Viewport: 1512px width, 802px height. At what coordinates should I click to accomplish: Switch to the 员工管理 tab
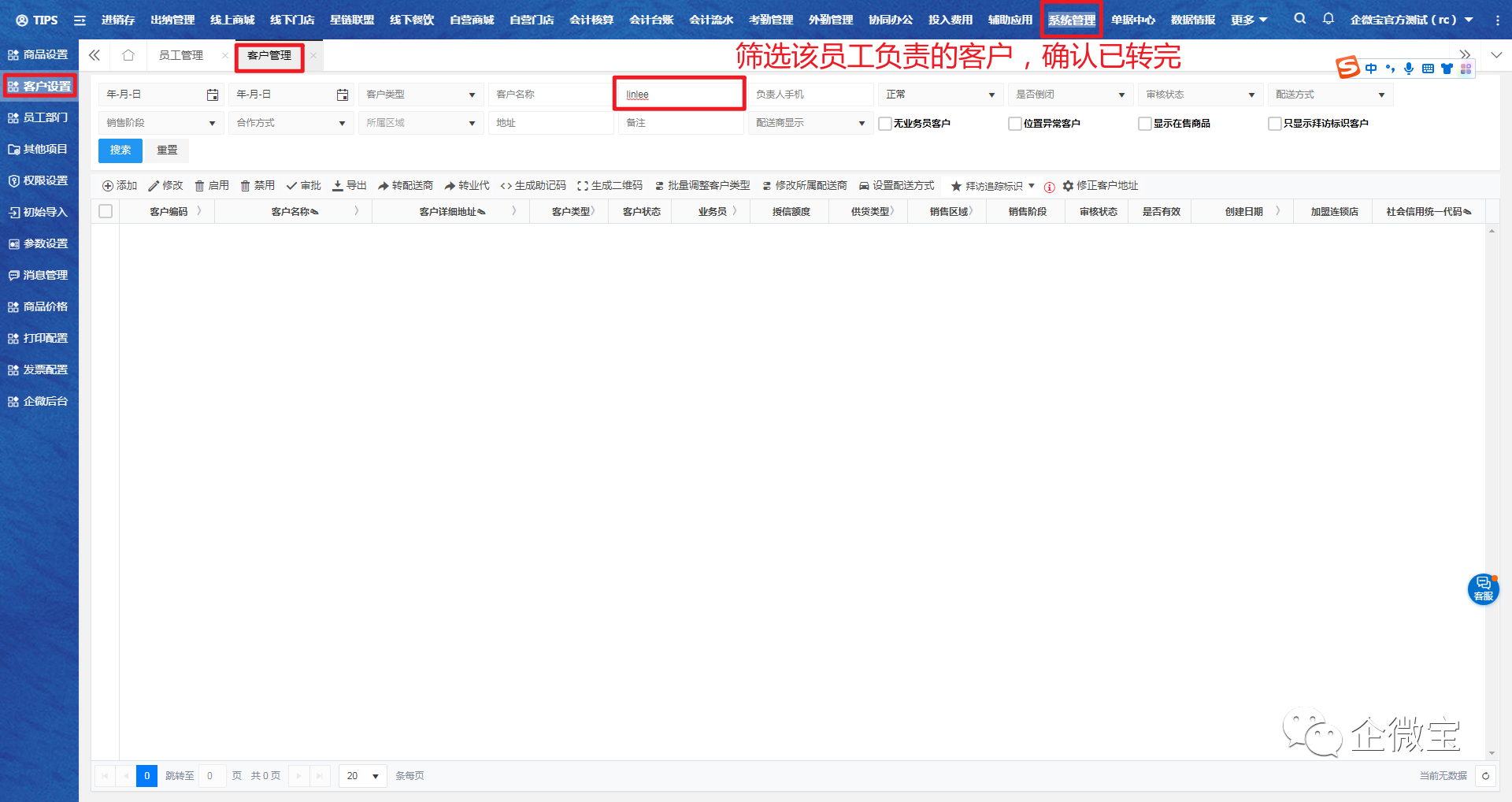181,55
